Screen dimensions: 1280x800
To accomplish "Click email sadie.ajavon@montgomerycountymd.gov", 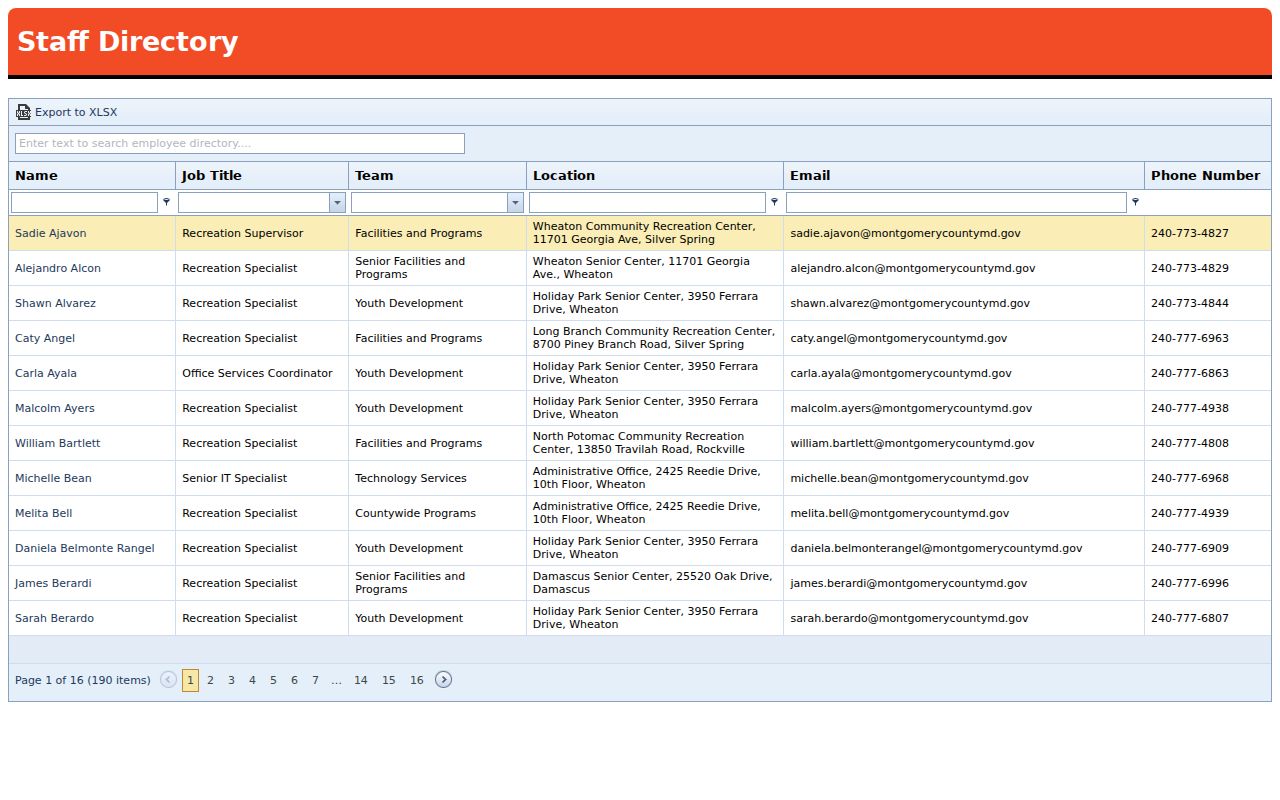I will point(905,233).
